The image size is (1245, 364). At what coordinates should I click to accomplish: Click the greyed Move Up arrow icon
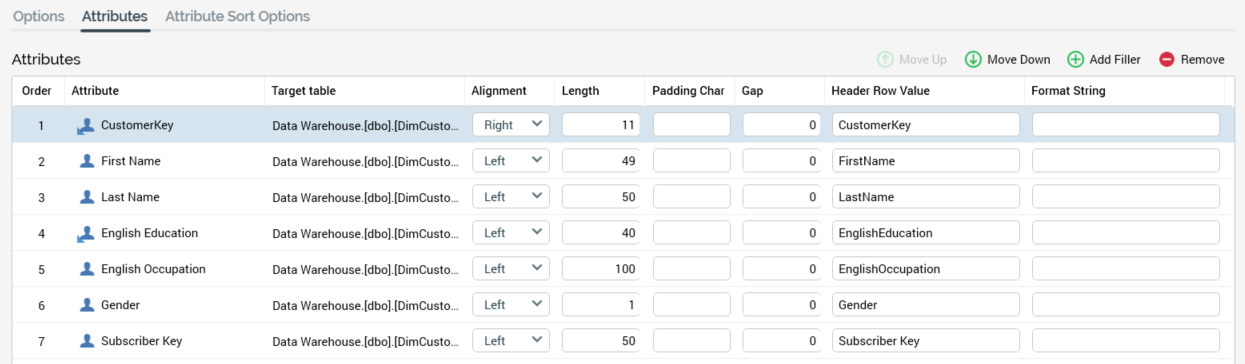tap(884, 59)
